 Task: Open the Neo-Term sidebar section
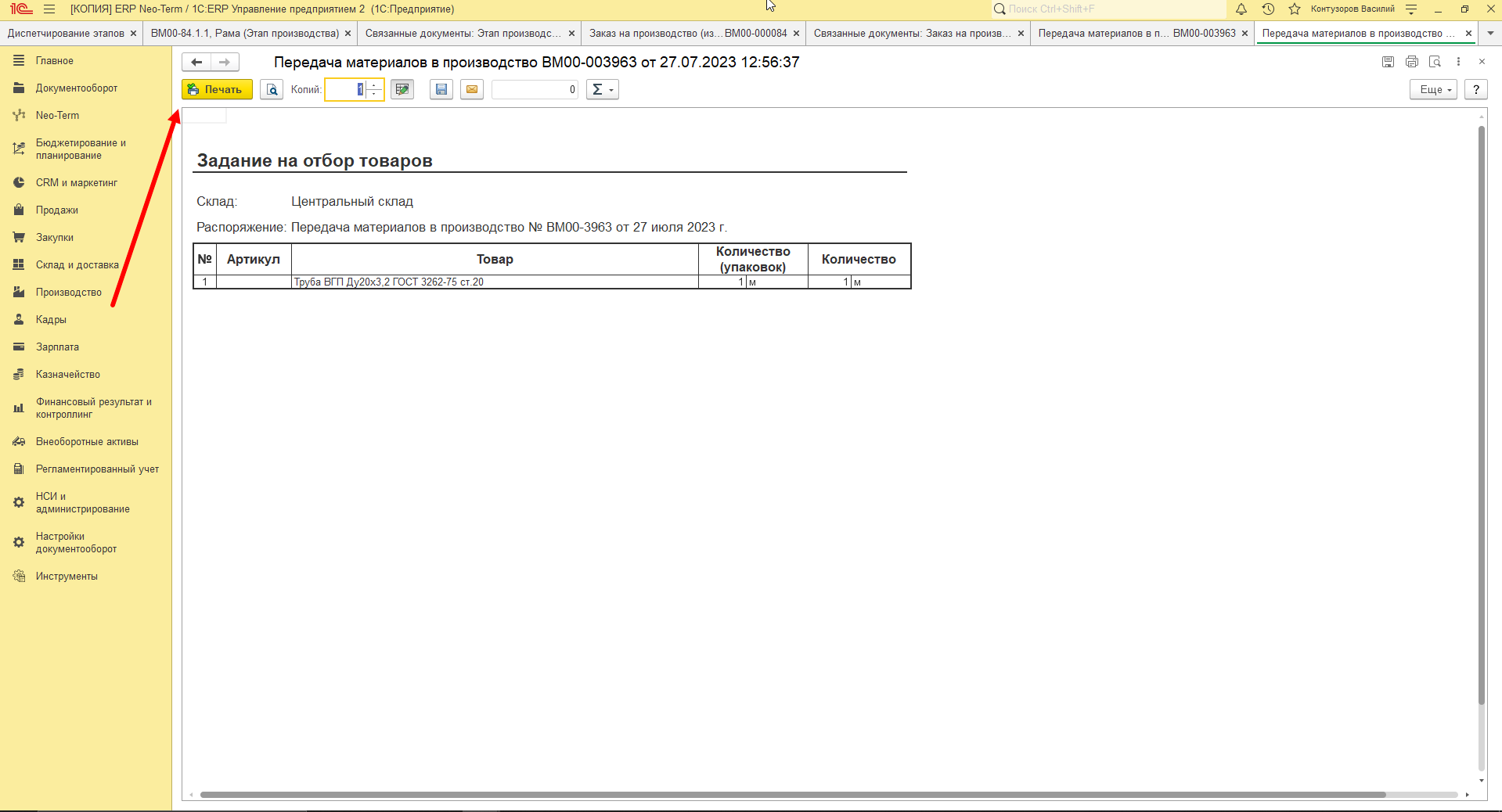point(57,115)
